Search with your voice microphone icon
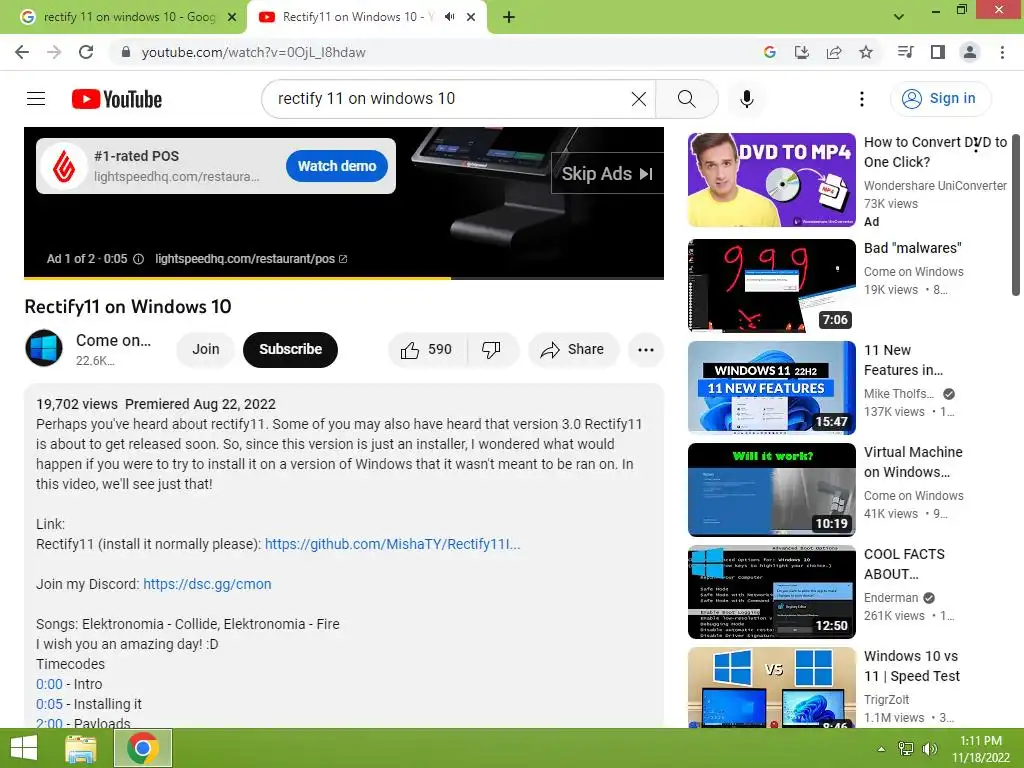Viewport: 1024px width, 768px height. (746, 99)
